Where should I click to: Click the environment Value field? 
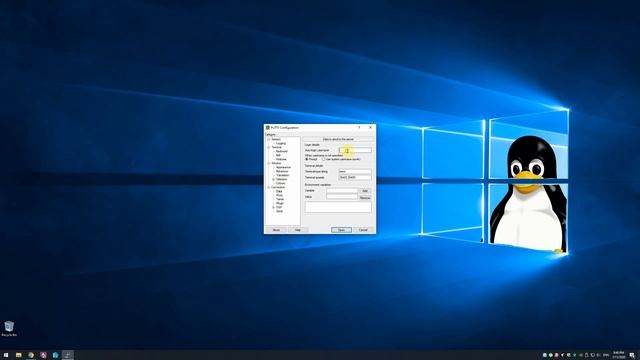tap(342, 197)
